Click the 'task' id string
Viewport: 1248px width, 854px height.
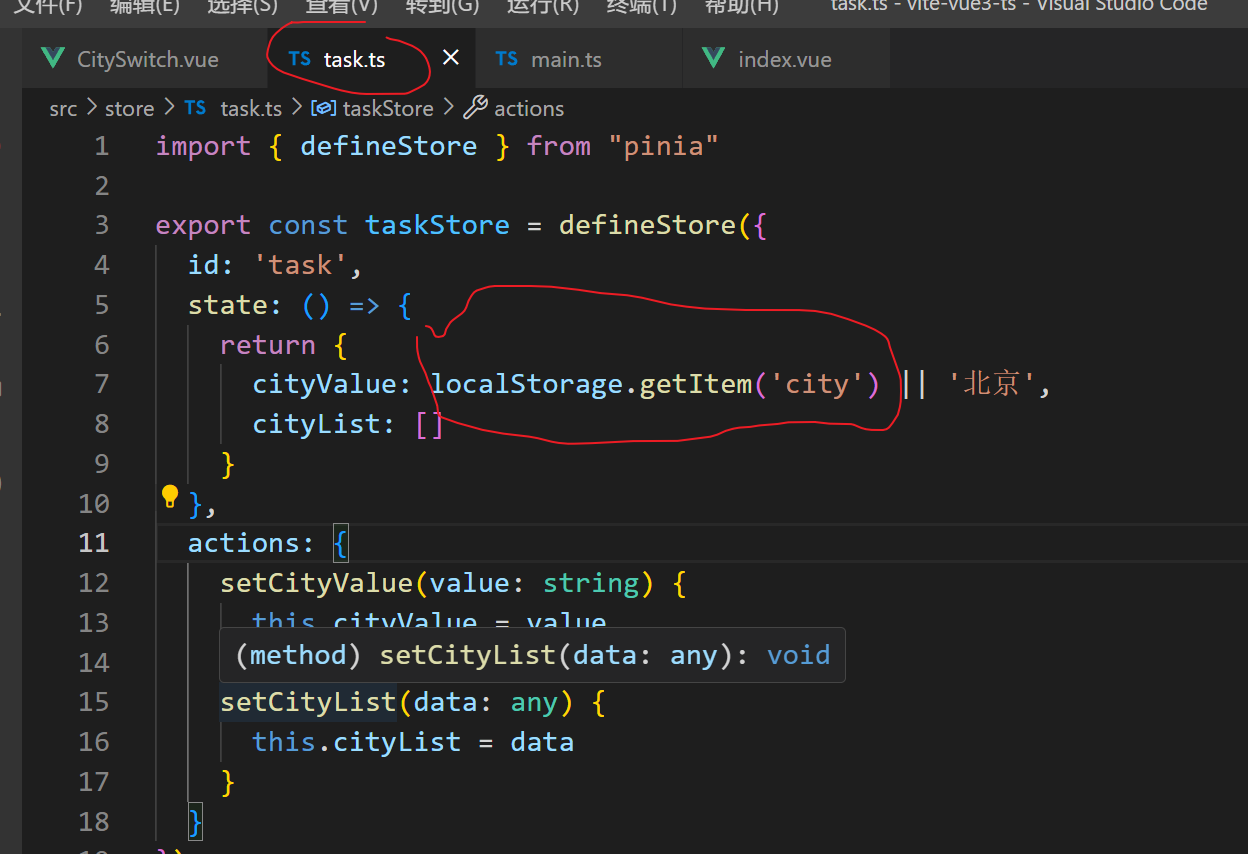point(300,265)
